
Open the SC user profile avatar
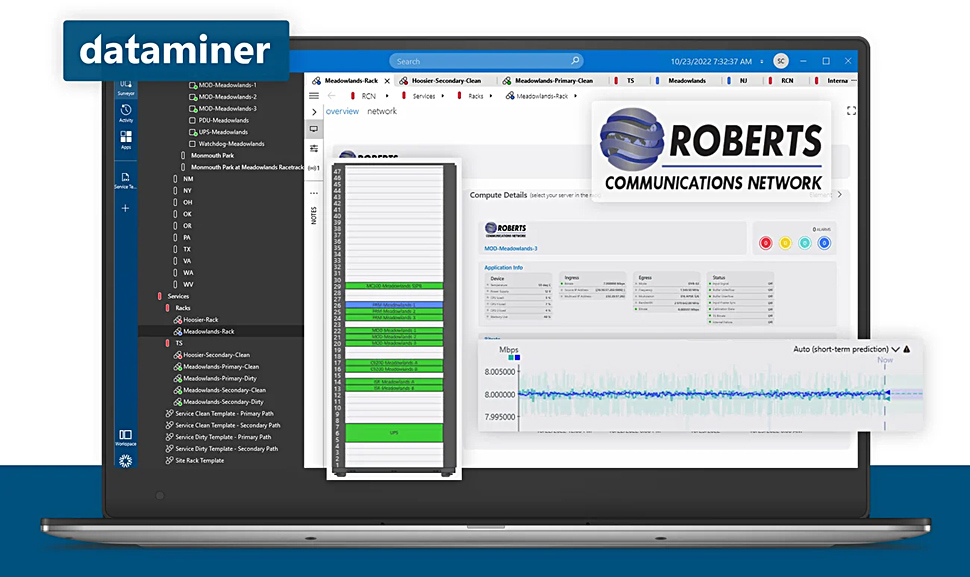click(x=780, y=61)
